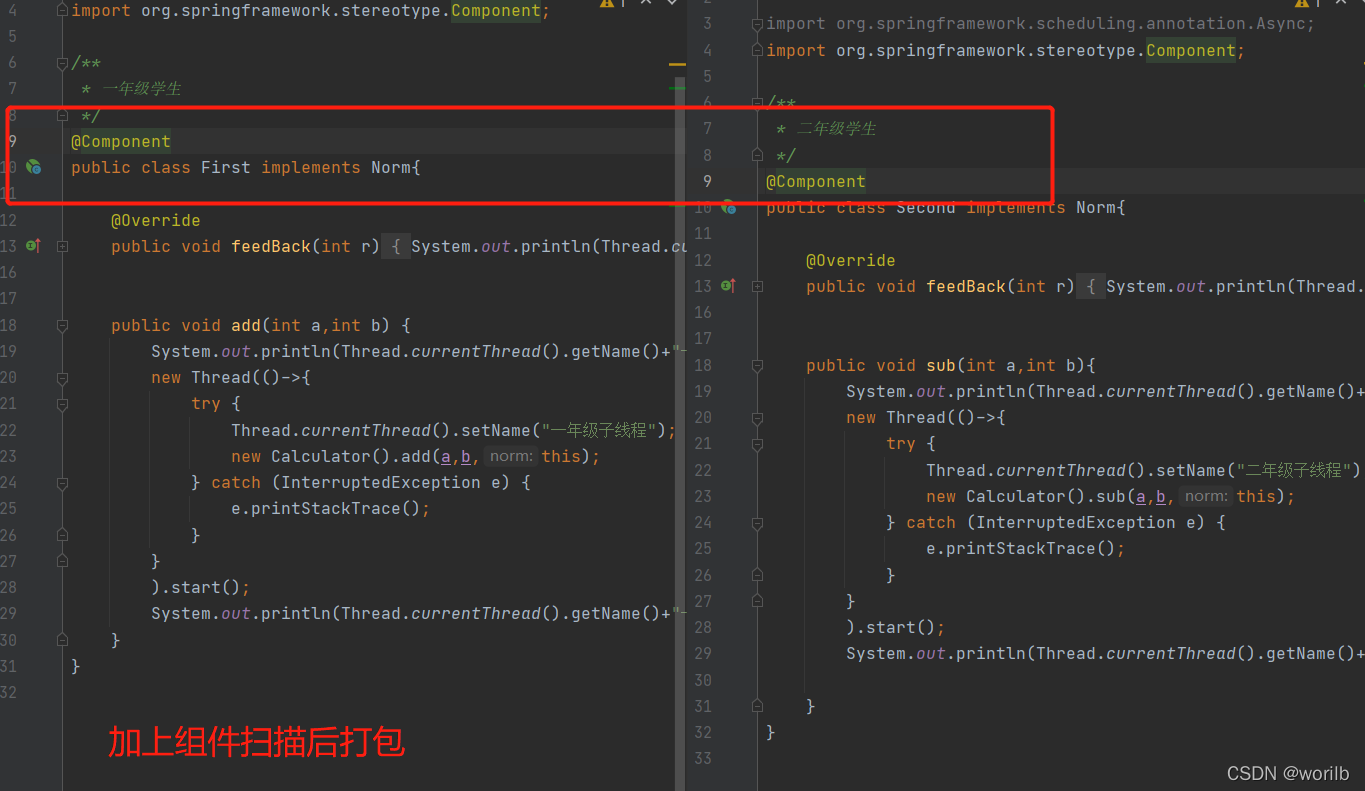Collapse scheduling.annotation.Async import fold
1365x791 pixels.
(757, 24)
